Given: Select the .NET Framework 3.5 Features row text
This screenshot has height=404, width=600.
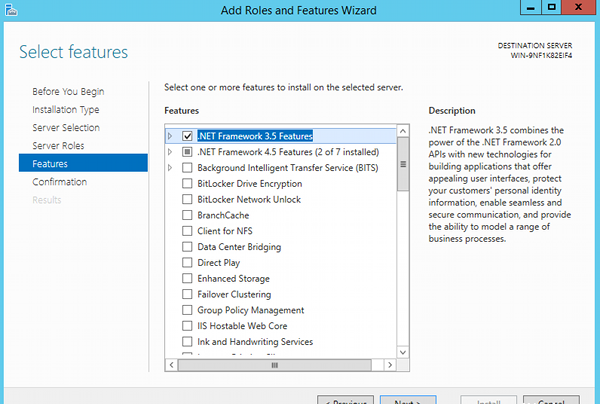Looking at the screenshot, I should pyautogui.click(x=255, y=136).
